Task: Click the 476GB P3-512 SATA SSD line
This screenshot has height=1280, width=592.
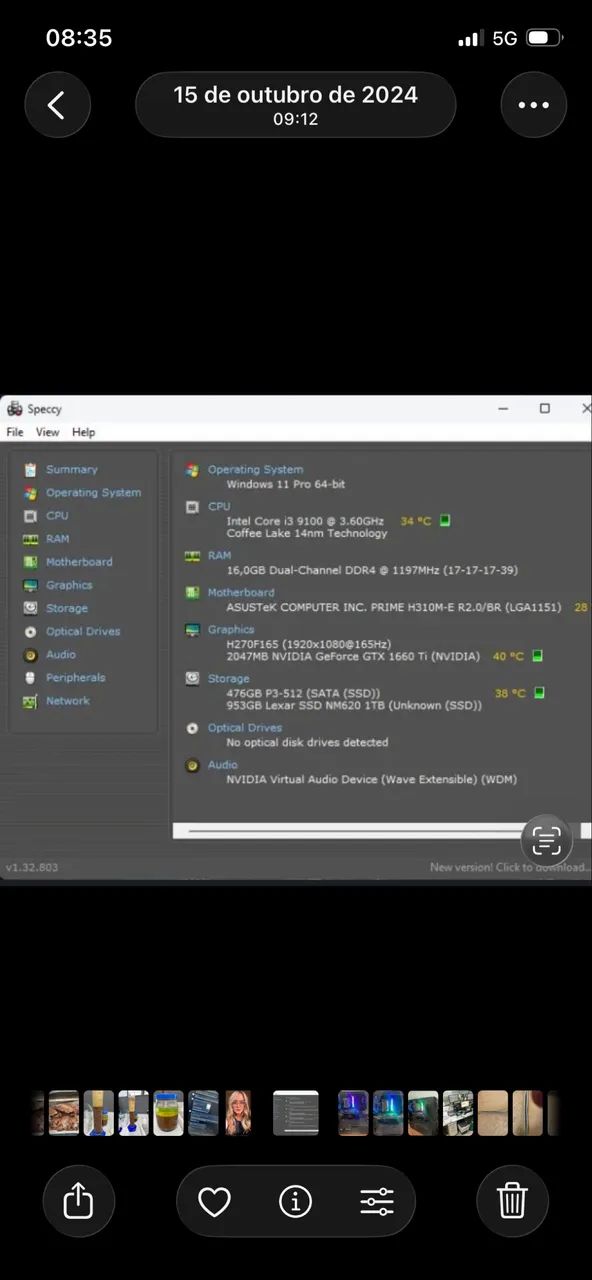Action: point(303,692)
